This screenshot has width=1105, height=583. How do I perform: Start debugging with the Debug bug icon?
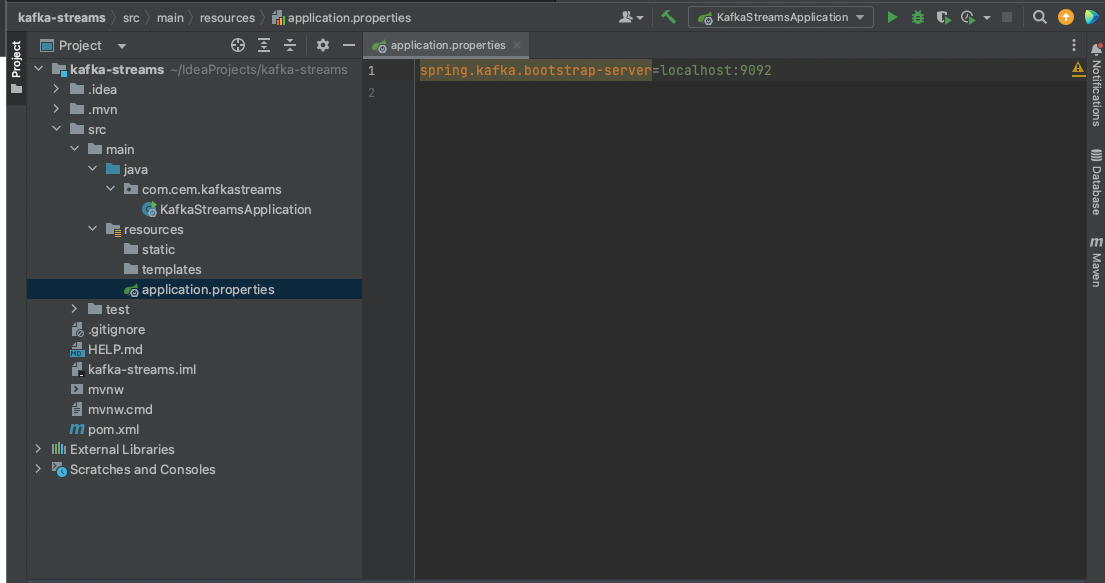coord(917,17)
